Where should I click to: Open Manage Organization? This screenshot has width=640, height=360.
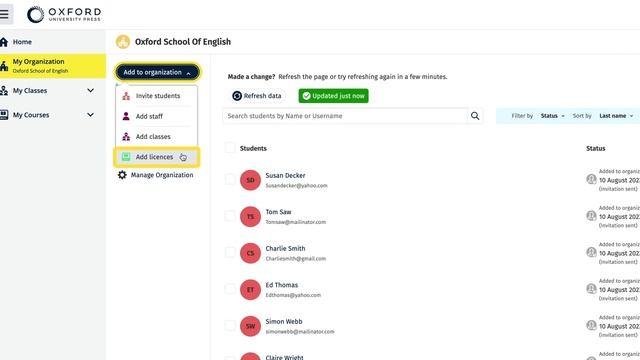click(156, 175)
